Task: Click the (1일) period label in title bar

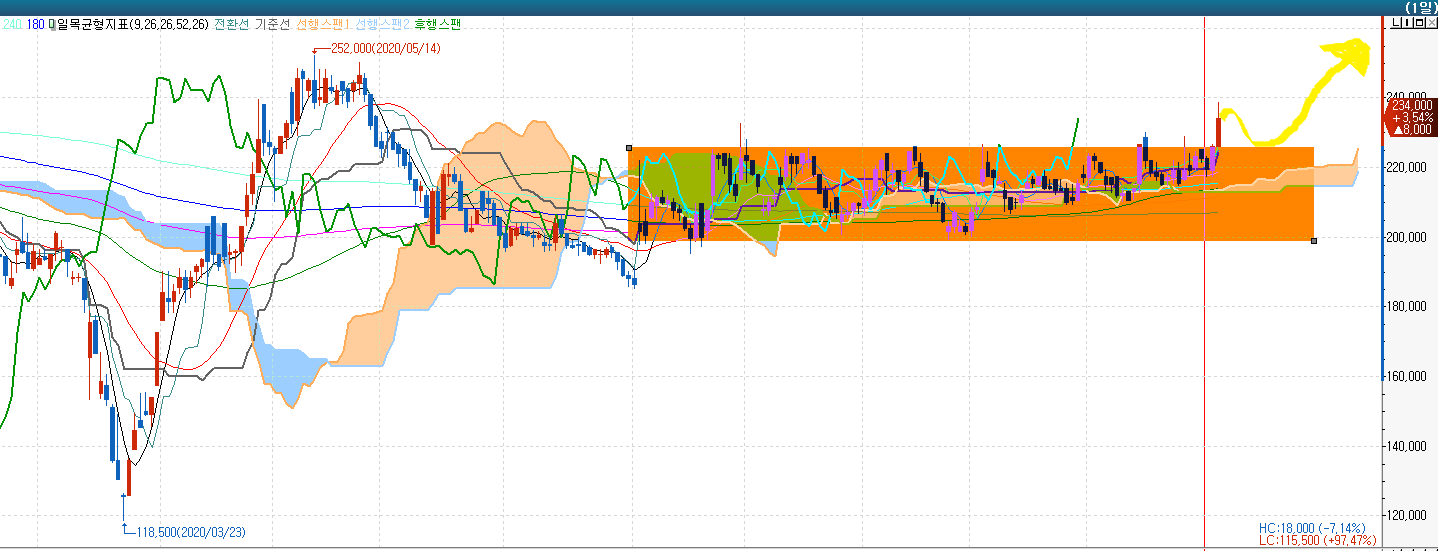Action: [1420, 7]
